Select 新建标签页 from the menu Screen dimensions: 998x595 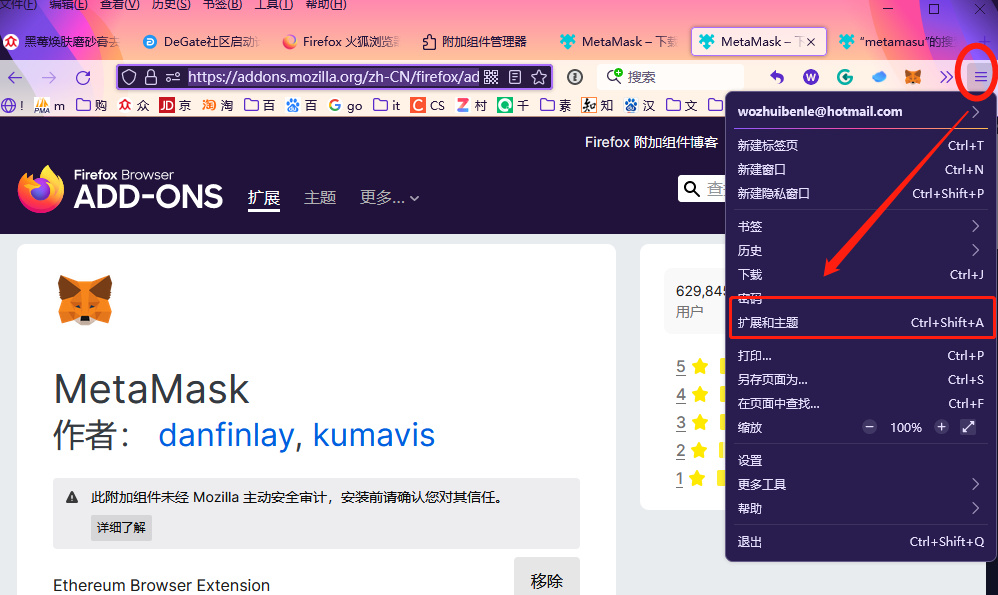[x=861, y=145]
